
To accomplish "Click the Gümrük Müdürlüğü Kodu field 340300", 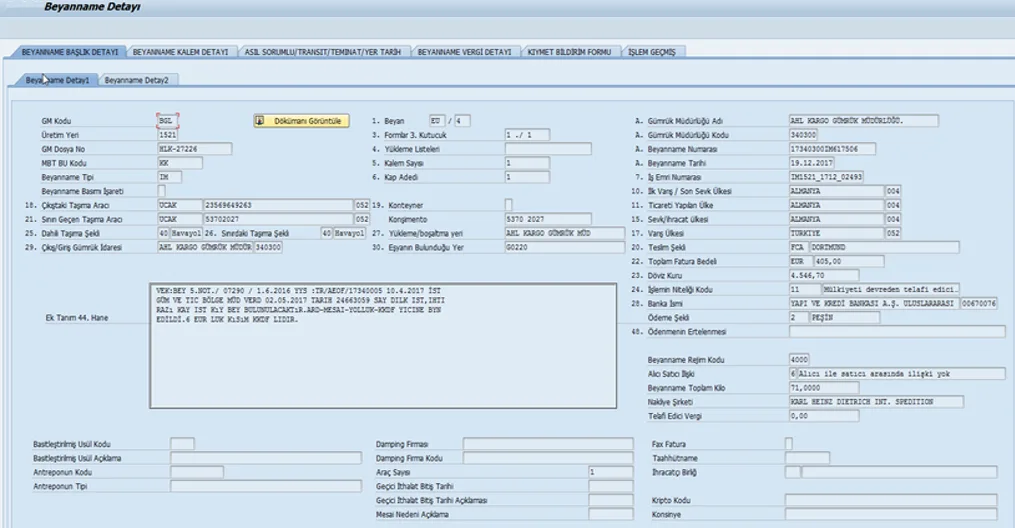I will (803, 135).
